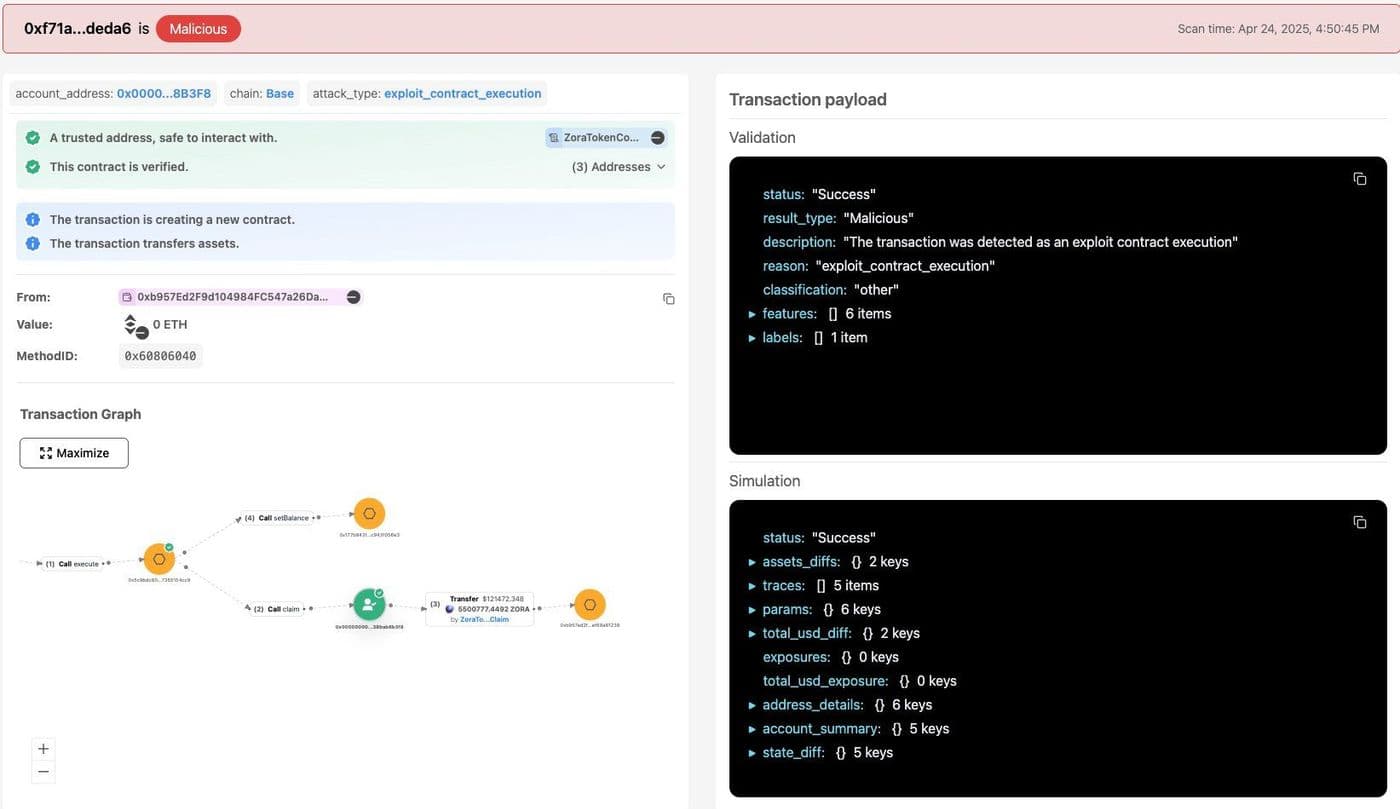Zoom in the transaction graph
Screen dimensions: 1400x809
click(43, 749)
